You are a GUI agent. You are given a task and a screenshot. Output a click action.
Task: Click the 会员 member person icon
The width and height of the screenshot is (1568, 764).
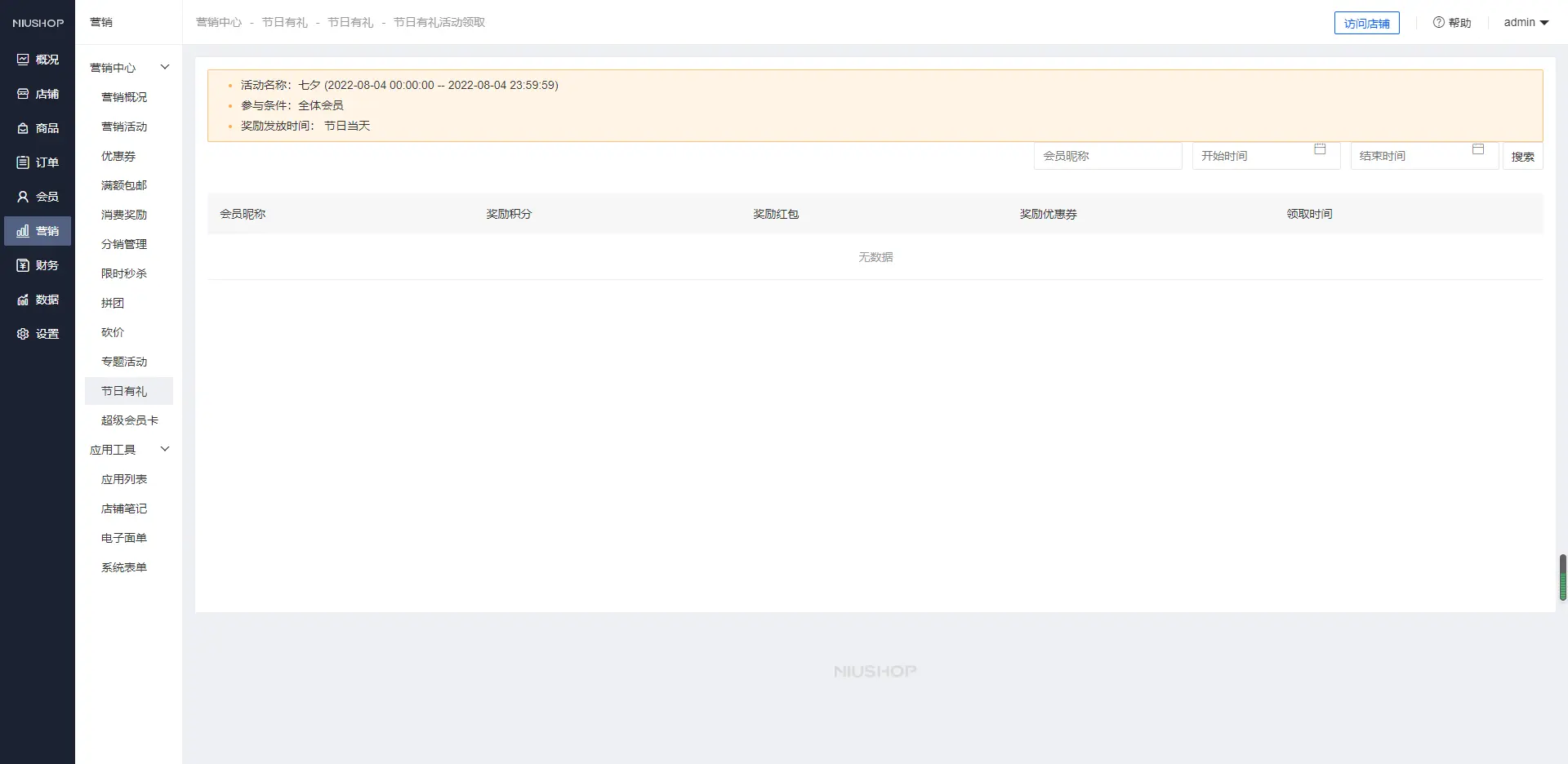[x=23, y=197]
